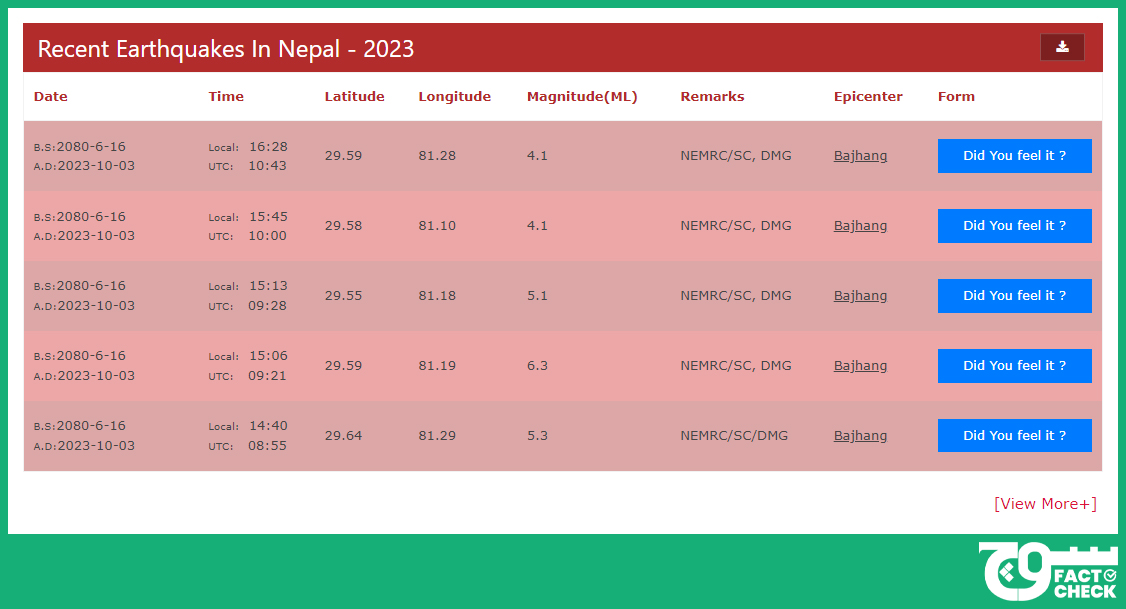The image size is (1126, 609).
Task: Click the Magnitude(ML) column header
Action: (x=582, y=96)
